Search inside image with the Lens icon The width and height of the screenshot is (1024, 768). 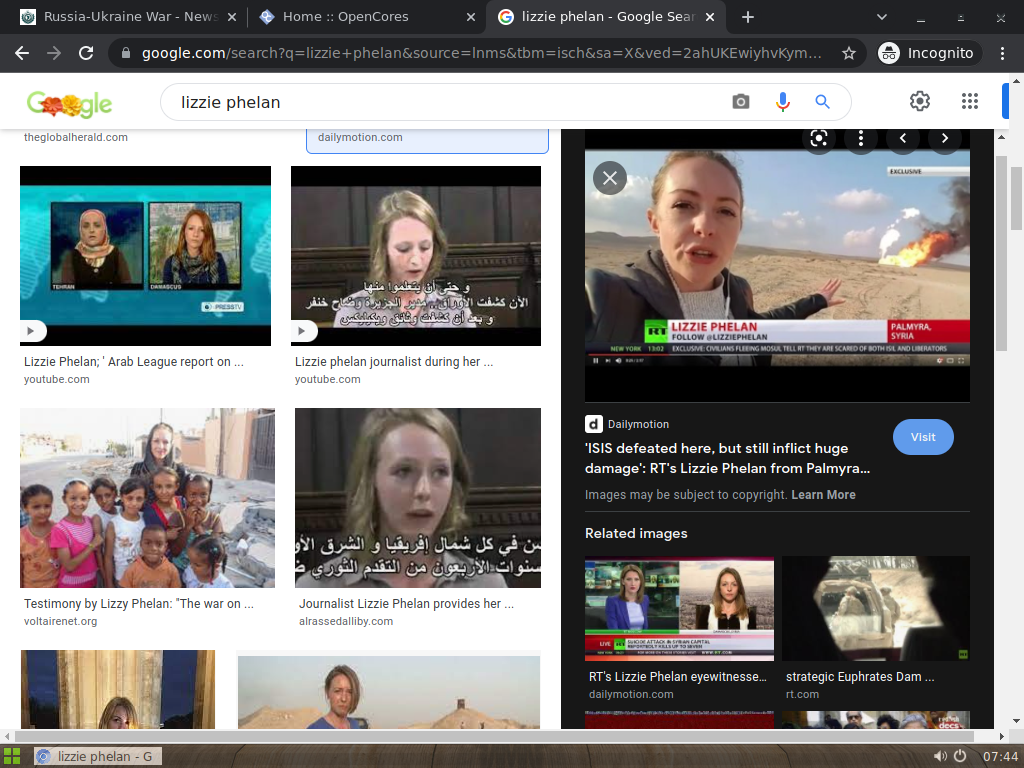click(819, 138)
